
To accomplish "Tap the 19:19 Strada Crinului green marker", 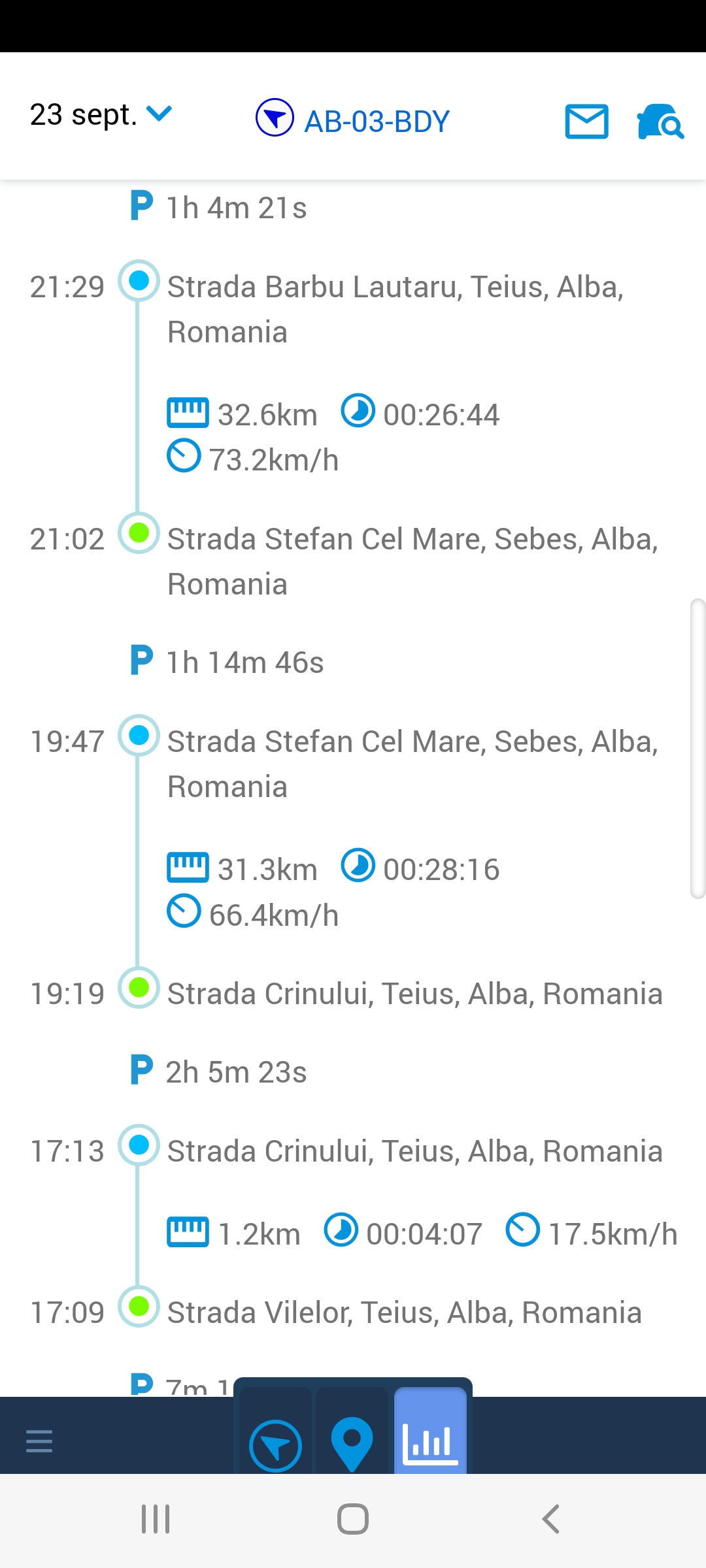I will [139, 987].
